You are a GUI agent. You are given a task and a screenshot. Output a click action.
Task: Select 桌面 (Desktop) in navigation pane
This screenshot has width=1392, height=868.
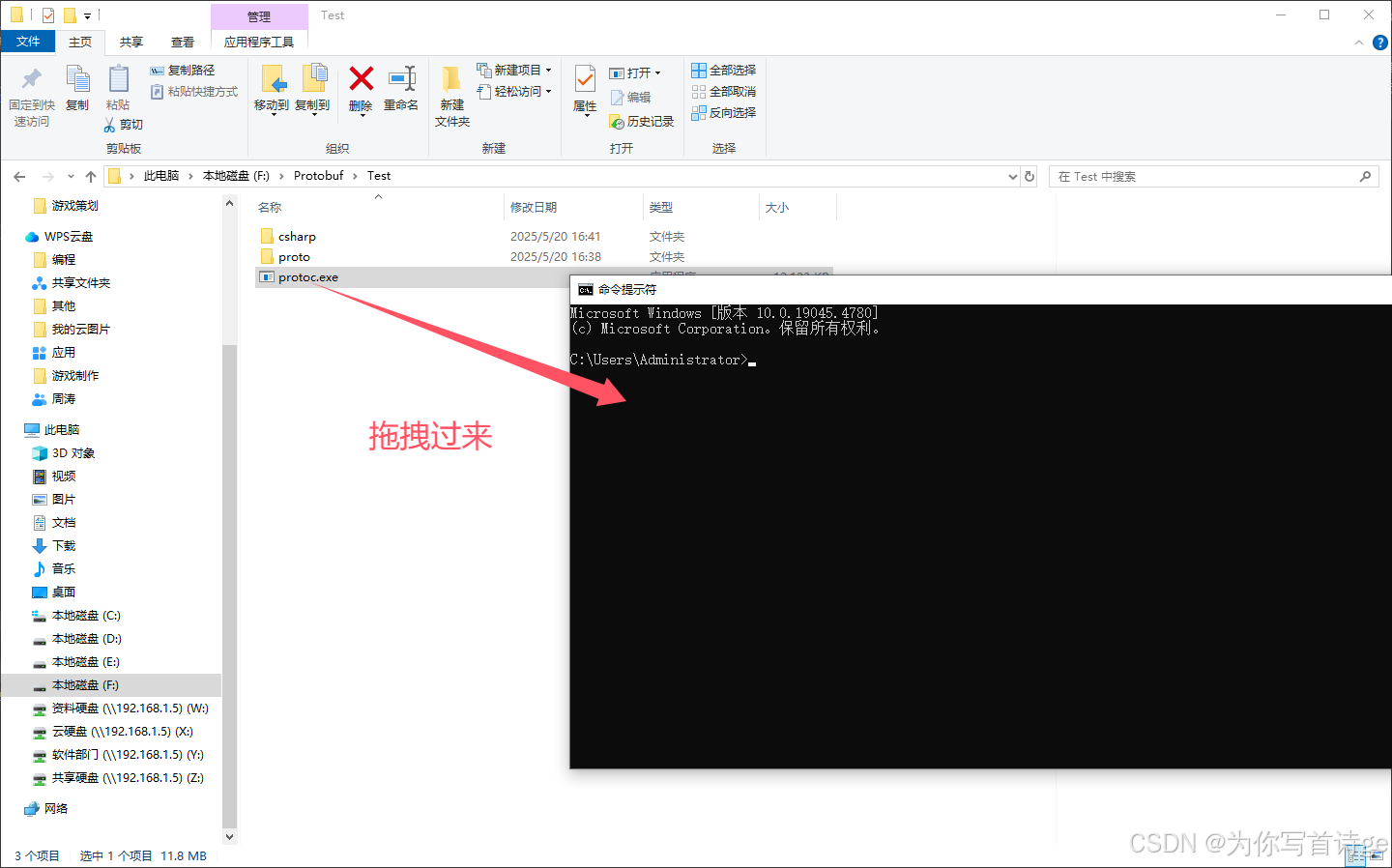tap(64, 593)
